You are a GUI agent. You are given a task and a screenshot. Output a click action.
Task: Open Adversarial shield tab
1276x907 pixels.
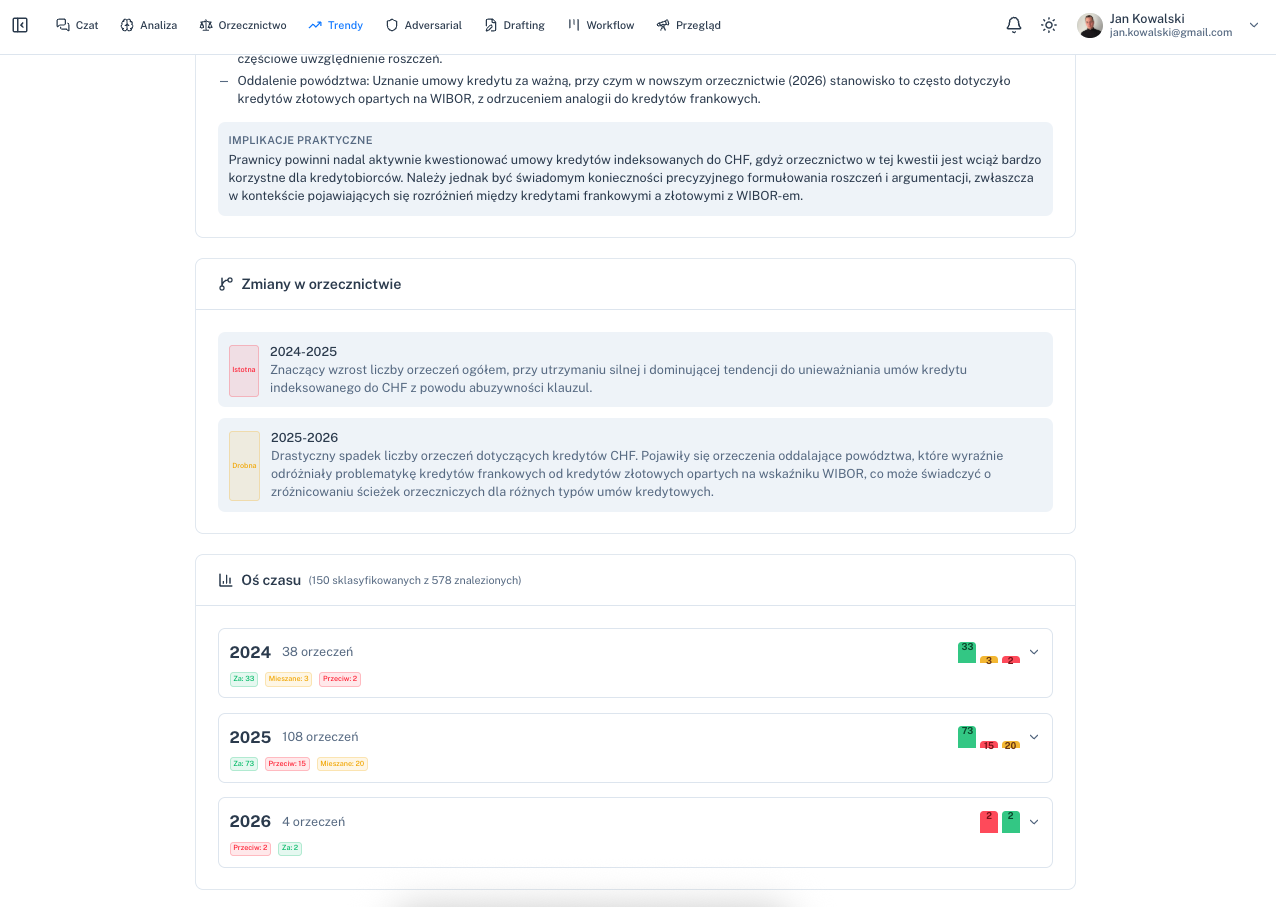tap(423, 25)
